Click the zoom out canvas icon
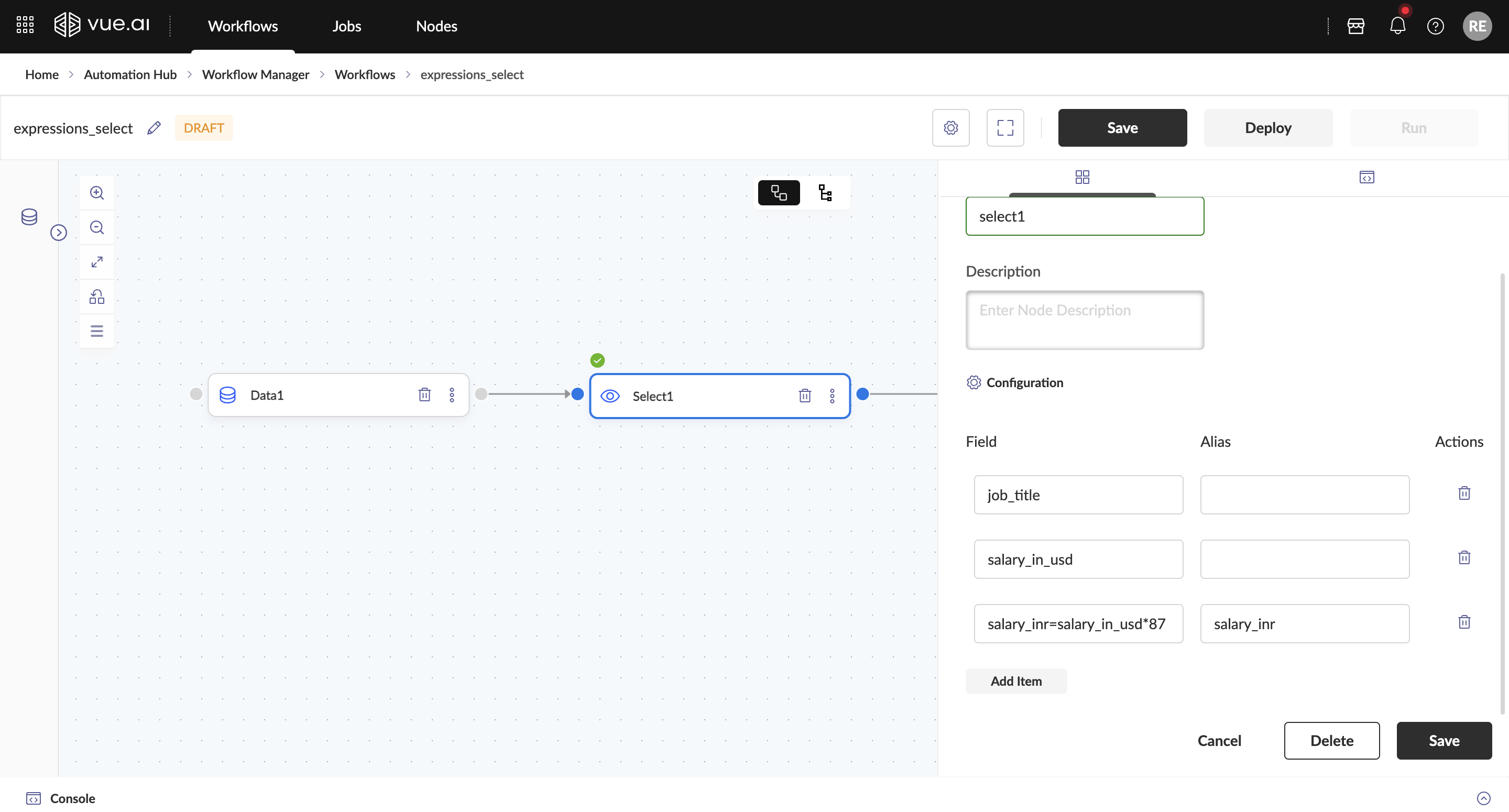1509x812 pixels. pyautogui.click(x=96, y=227)
